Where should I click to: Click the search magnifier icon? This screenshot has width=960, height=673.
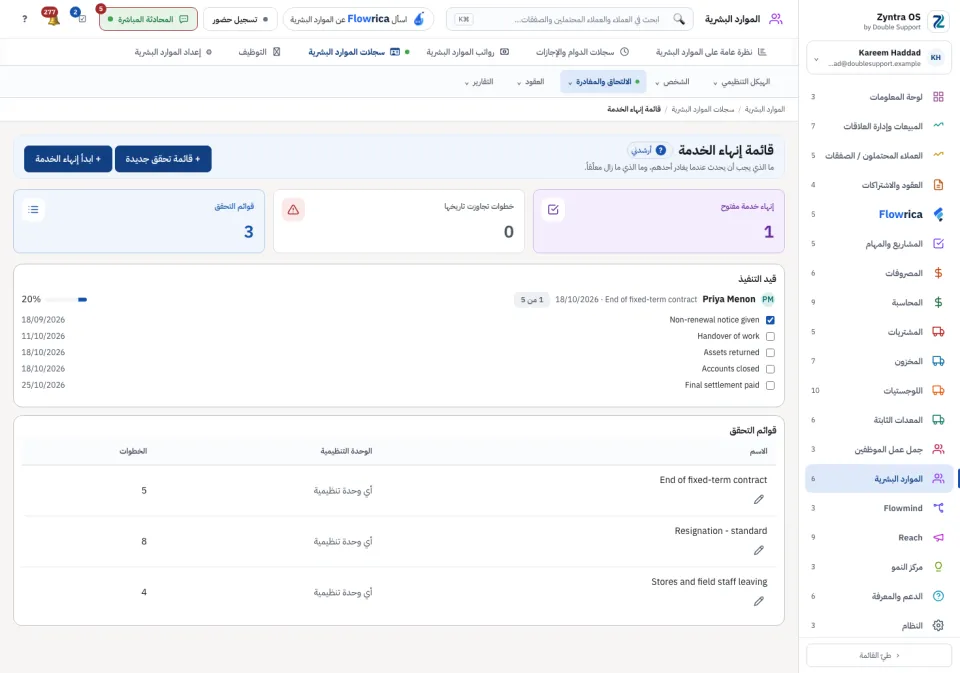(679, 19)
